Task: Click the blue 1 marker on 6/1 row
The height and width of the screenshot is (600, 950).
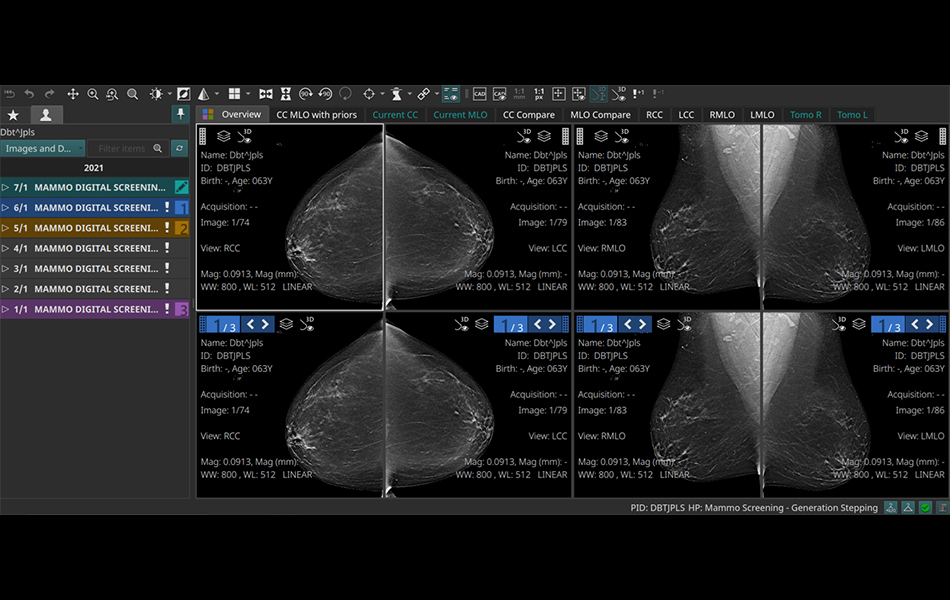Action: pyautogui.click(x=182, y=208)
